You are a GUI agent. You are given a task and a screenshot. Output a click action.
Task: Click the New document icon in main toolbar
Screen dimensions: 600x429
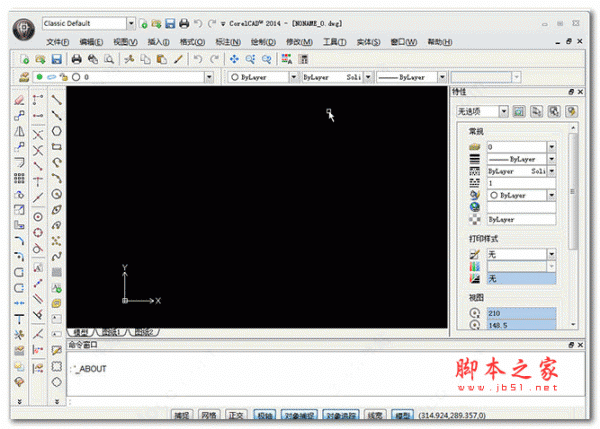[24, 59]
